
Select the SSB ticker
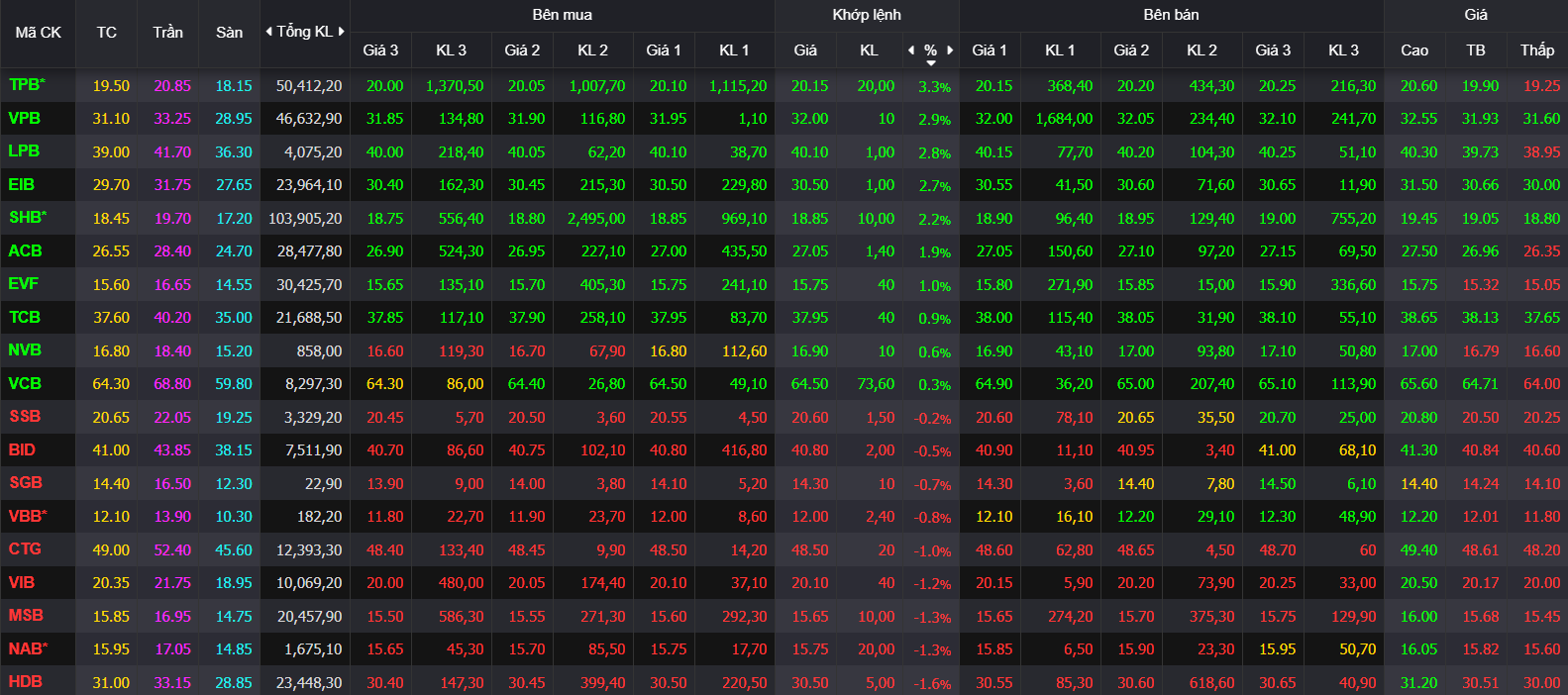(25, 417)
